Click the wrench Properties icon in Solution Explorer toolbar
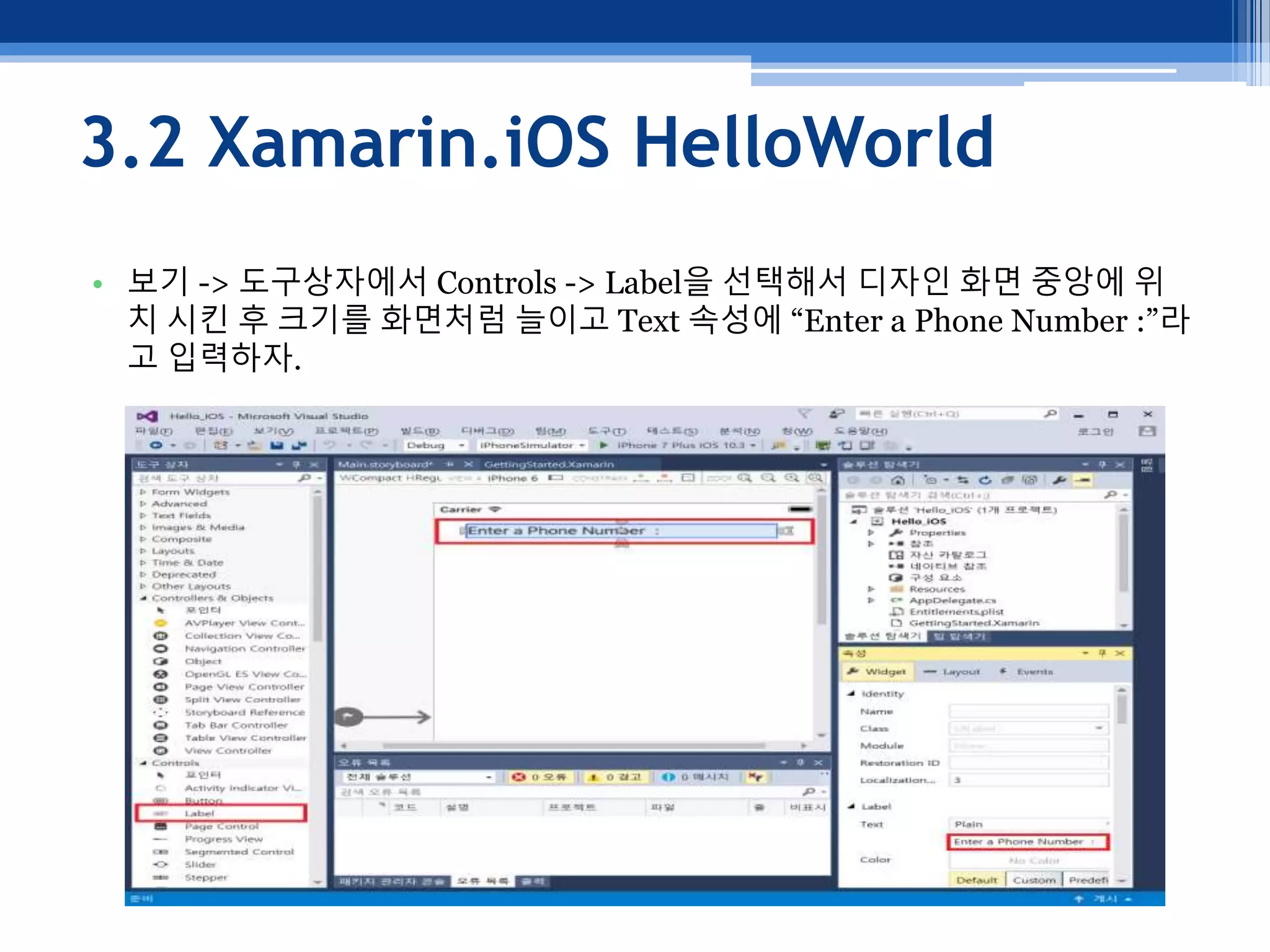This screenshot has width=1270, height=952. click(x=1059, y=480)
